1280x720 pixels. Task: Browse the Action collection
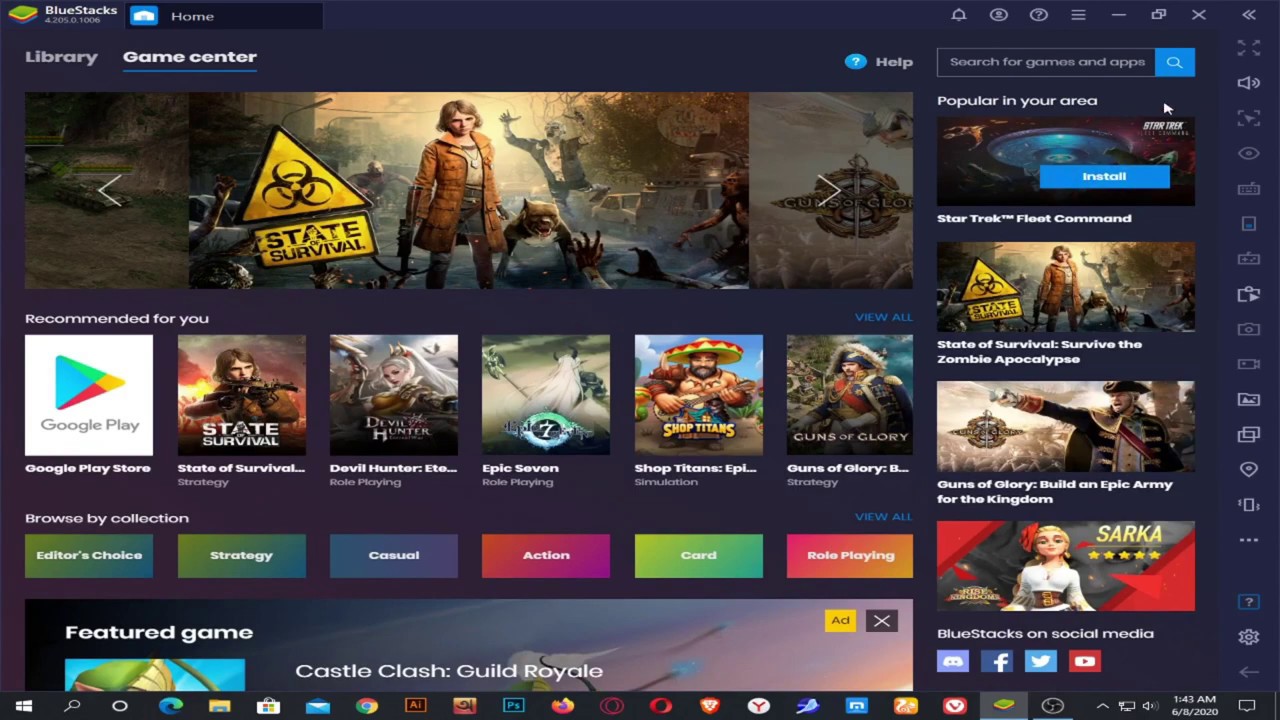point(546,555)
